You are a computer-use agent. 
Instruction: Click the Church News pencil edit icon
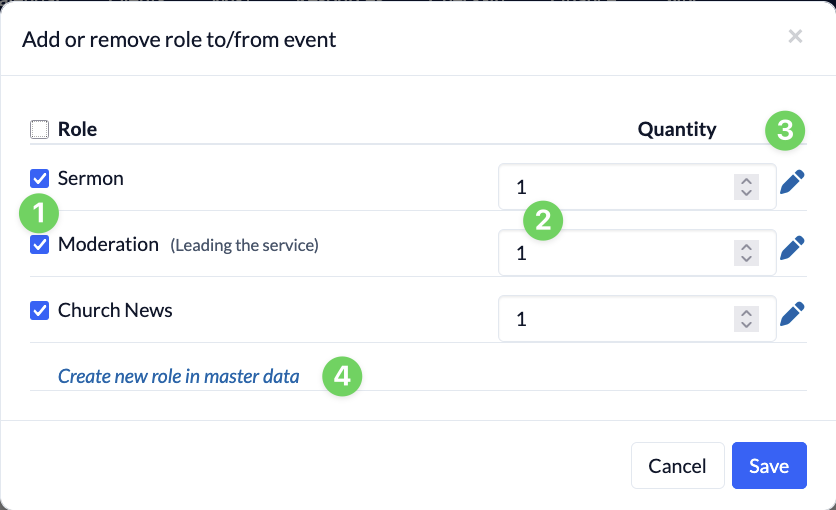pos(792,314)
